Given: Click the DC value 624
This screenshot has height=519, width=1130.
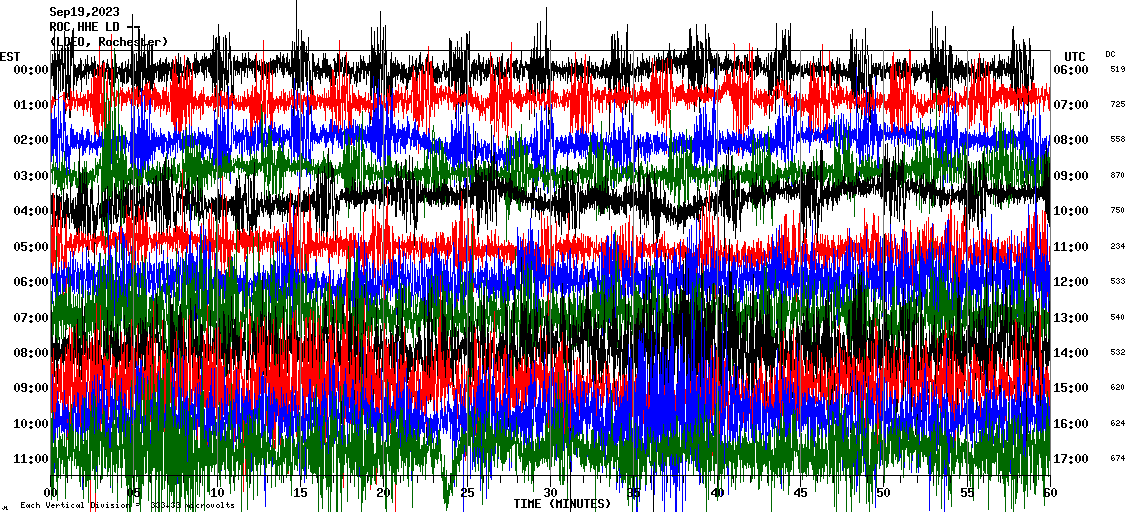Looking at the screenshot, I should coord(1118,423).
